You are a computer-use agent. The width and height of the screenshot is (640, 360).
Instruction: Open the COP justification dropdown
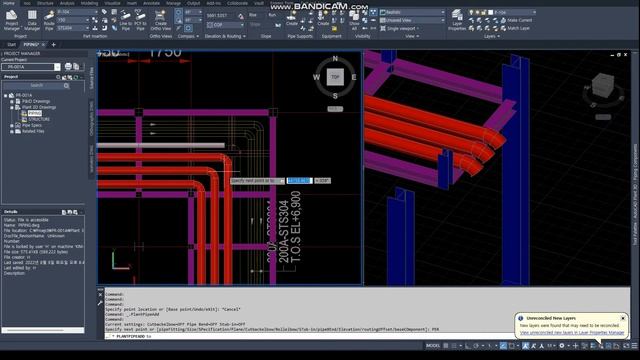(x=225, y=25)
